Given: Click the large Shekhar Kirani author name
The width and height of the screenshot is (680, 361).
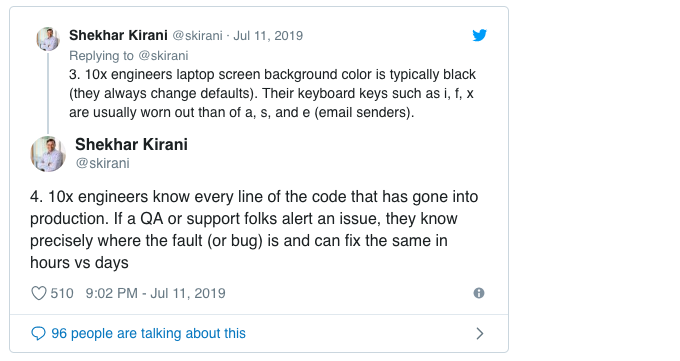Looking at the screenshot, I should 131,144.
